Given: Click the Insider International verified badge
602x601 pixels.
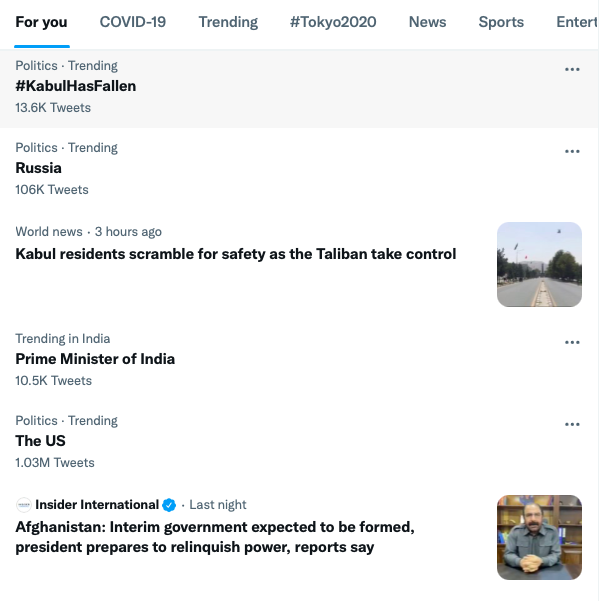Looking at the screenshot, I should 170,505.
